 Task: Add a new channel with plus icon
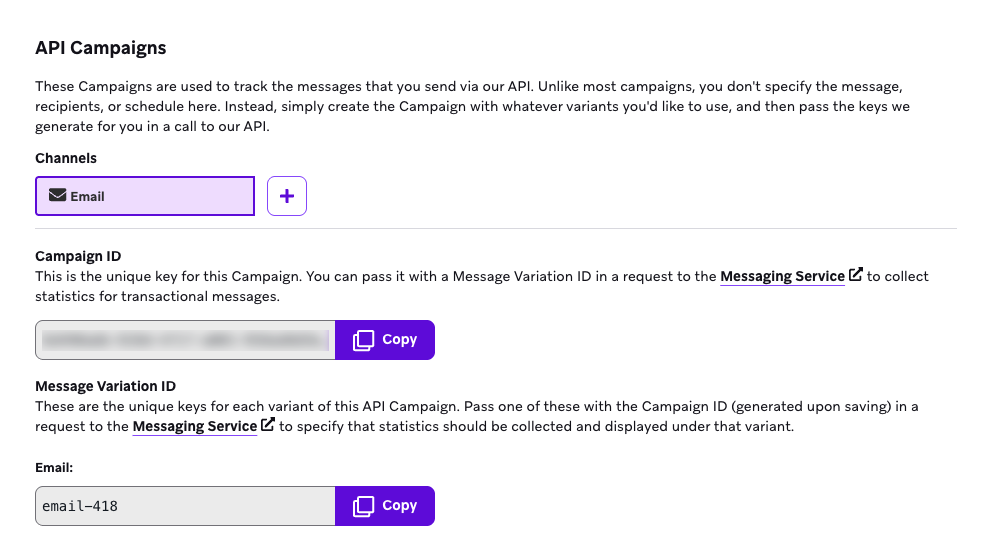click(287, 196)
